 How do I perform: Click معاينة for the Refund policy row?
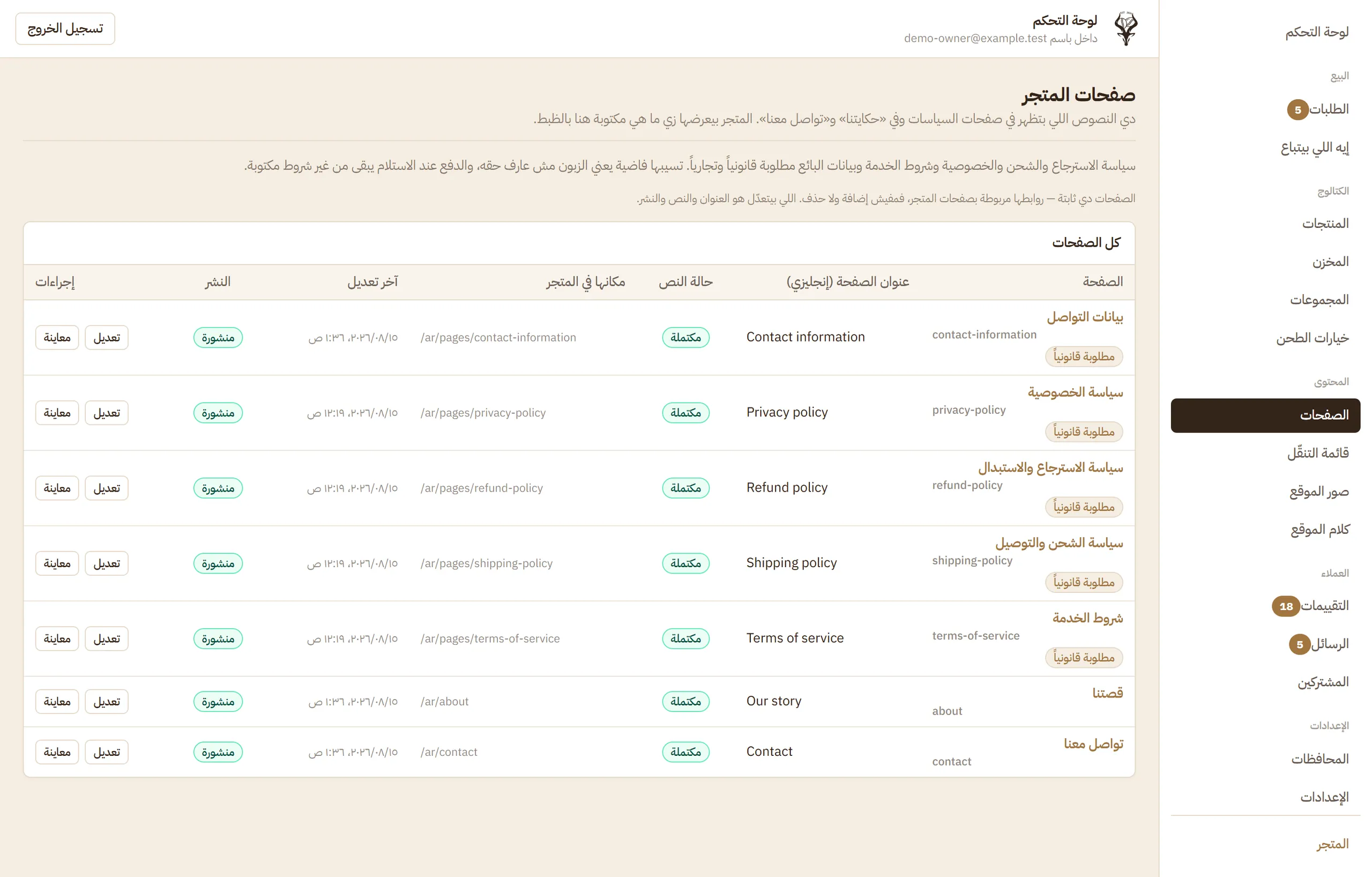point(57,488)
